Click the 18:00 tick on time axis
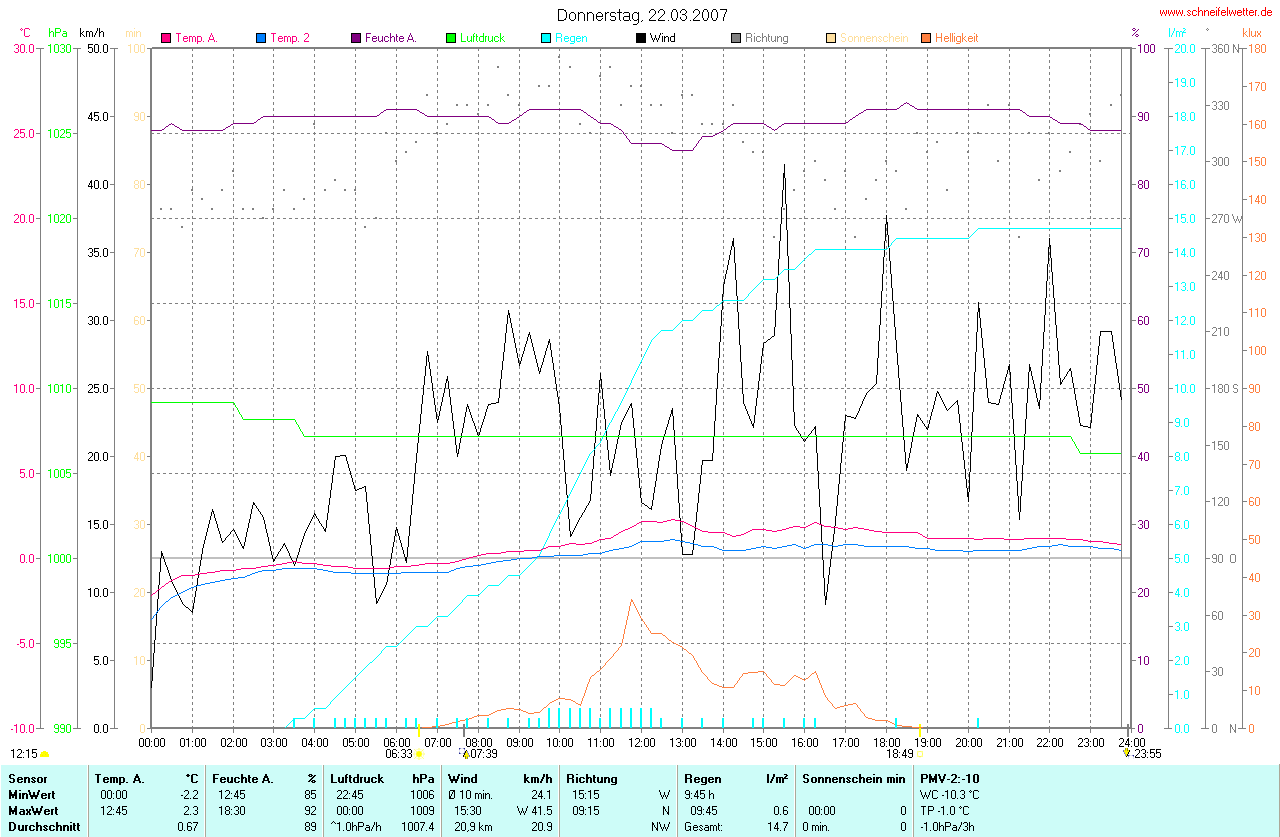1280x837 pixels. 886,742
